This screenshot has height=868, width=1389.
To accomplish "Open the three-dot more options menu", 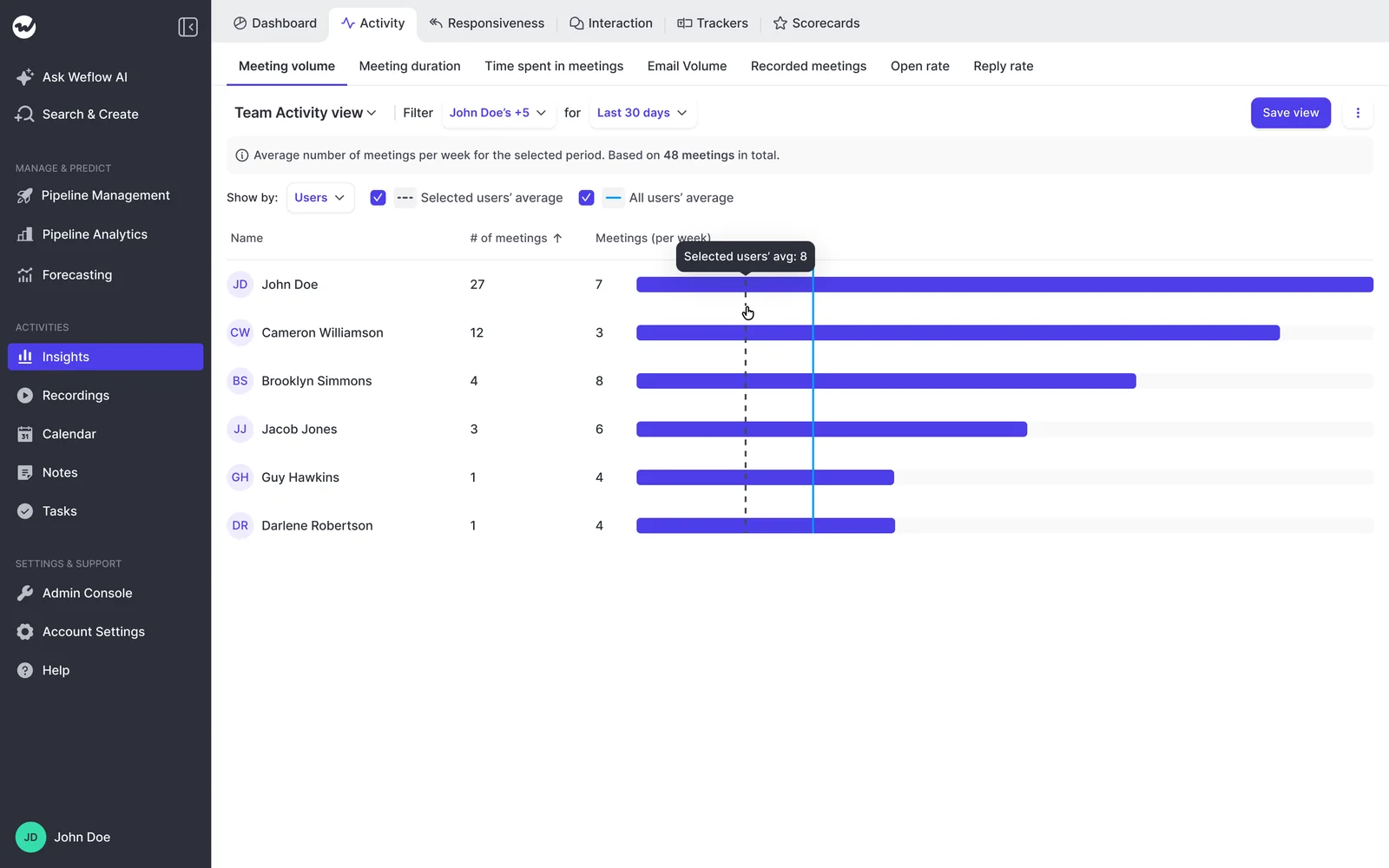I will coord(1358,113).
